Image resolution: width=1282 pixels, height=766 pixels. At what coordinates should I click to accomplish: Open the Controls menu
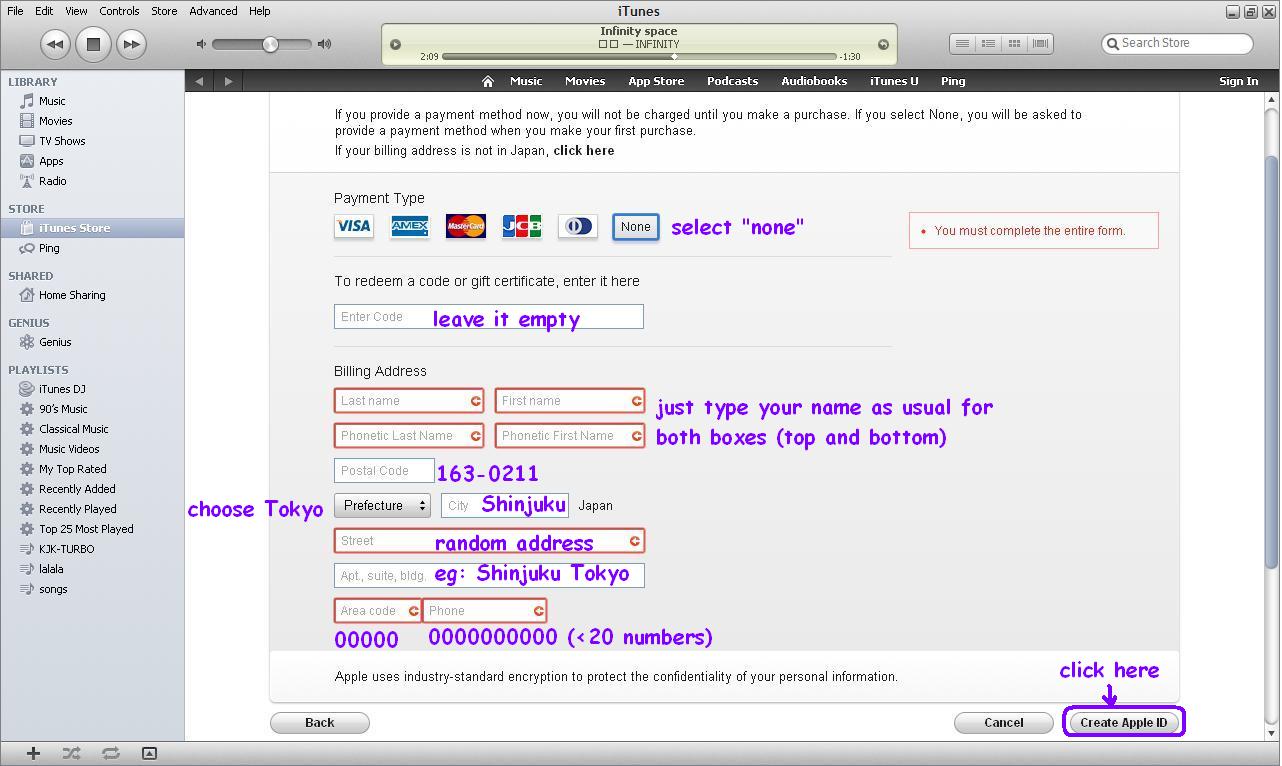point(119,11)
